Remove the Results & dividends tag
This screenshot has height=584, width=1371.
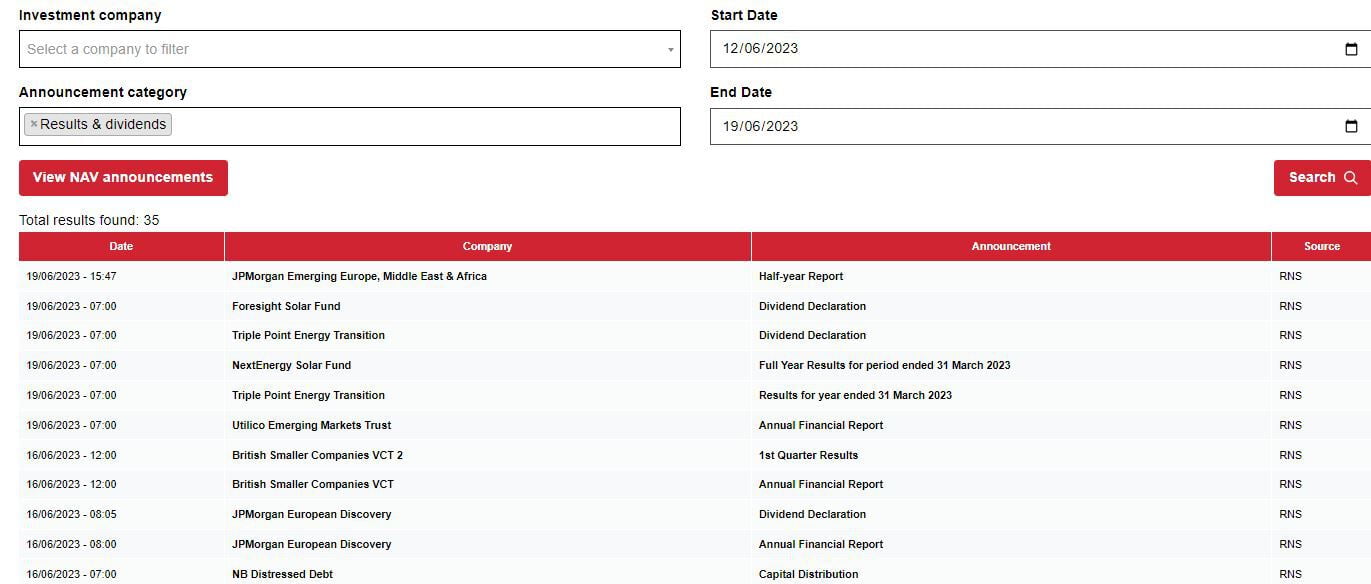point(33,124)
